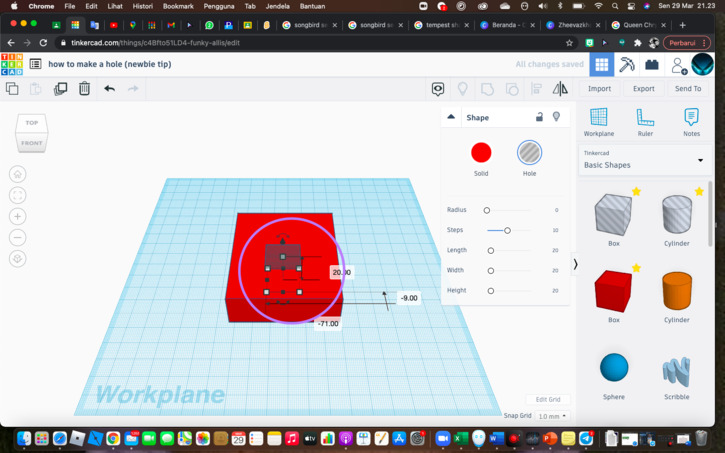725x453 pixels.
Task: Hide the selected shape with the panel lightbulb
Action: click(556, 117)
